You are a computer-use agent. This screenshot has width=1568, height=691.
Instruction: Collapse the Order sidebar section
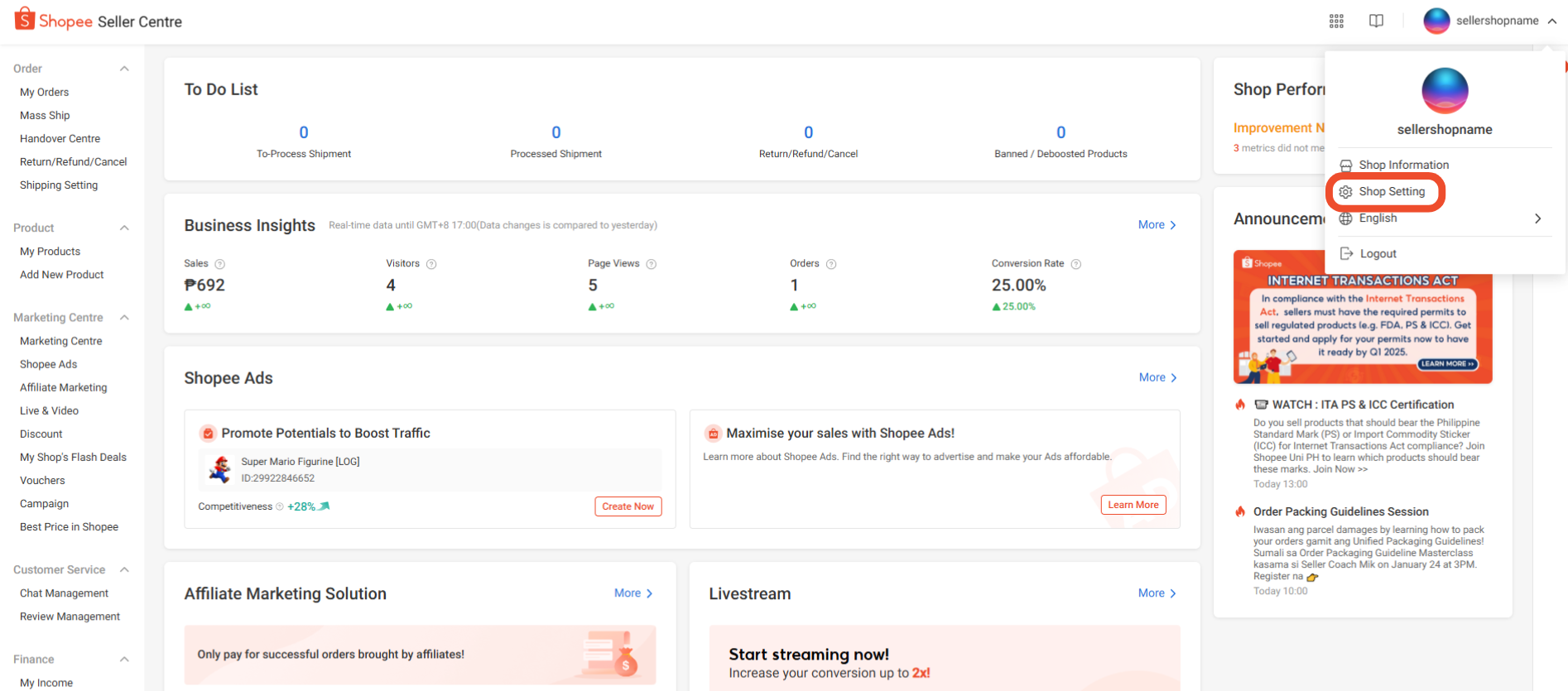click(124, 69)
